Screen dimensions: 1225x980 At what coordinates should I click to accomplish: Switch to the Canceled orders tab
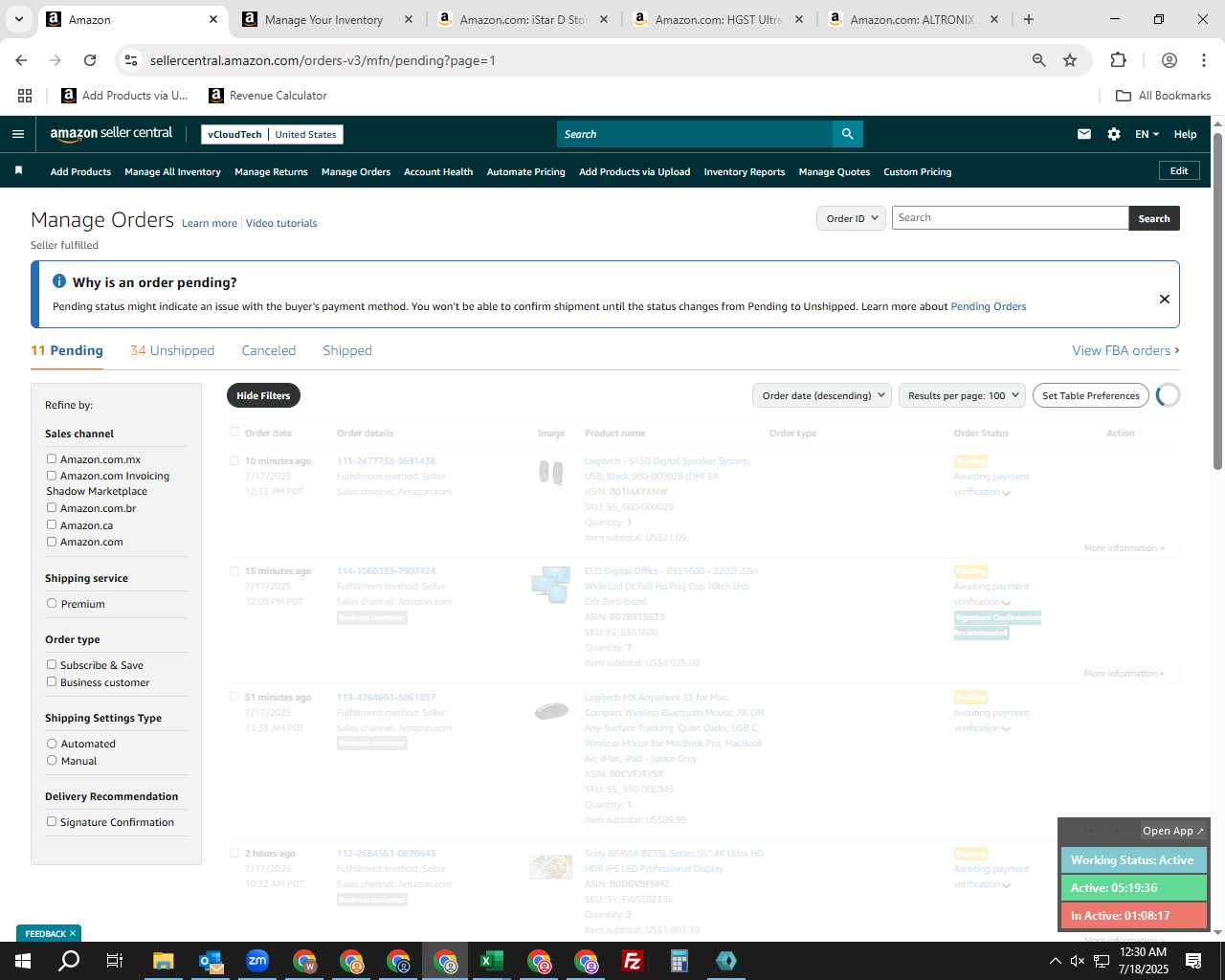tap(269, 350)
